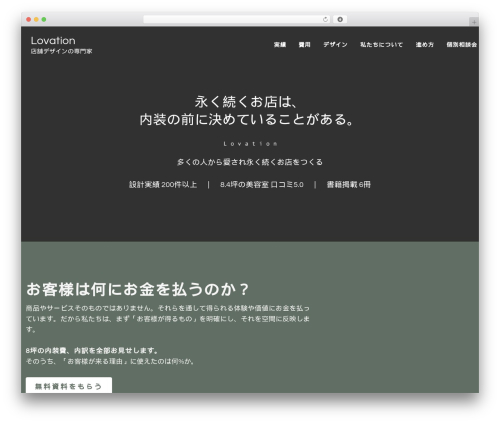Click the hero headline 永く続くお店は、
This screenshot has width=500, height=423.
coord(246,102)
